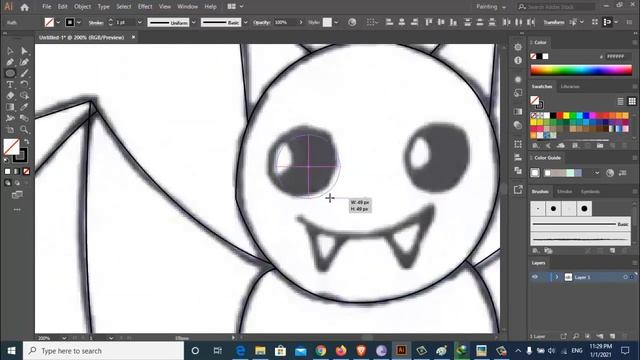The width and height of the screenshot is (640, 360).
Task: Set fill mode to Gradient
Action: pyautogui.click(x=17, y=171)
